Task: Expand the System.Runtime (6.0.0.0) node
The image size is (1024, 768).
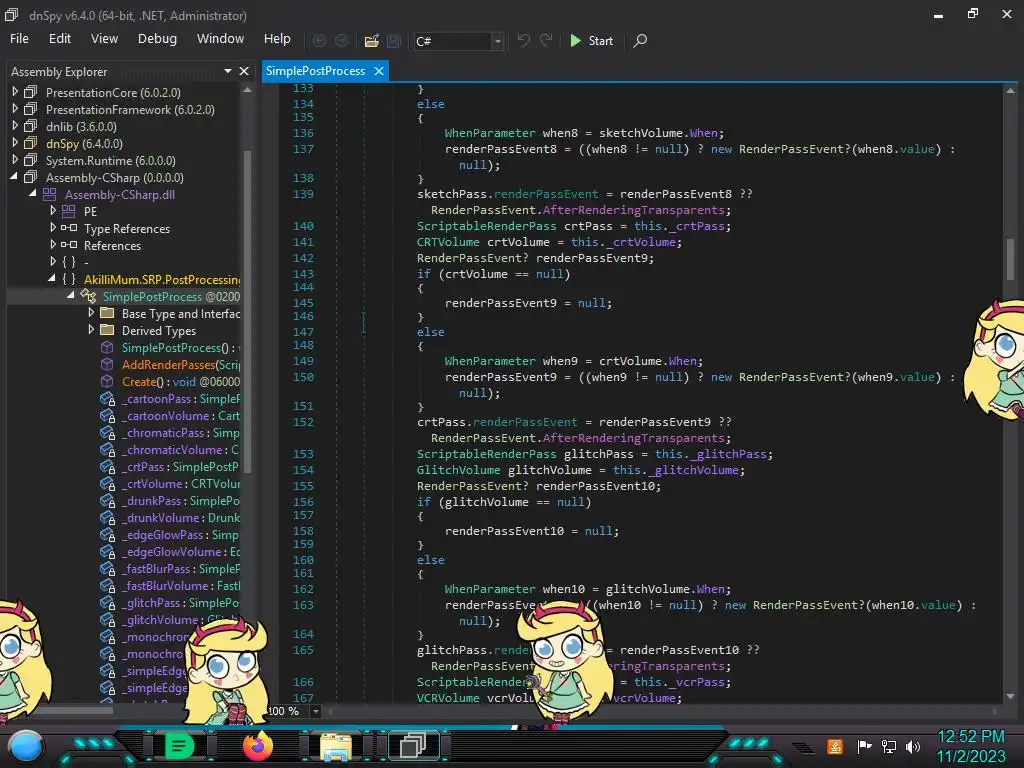Action: coord(15,160)
